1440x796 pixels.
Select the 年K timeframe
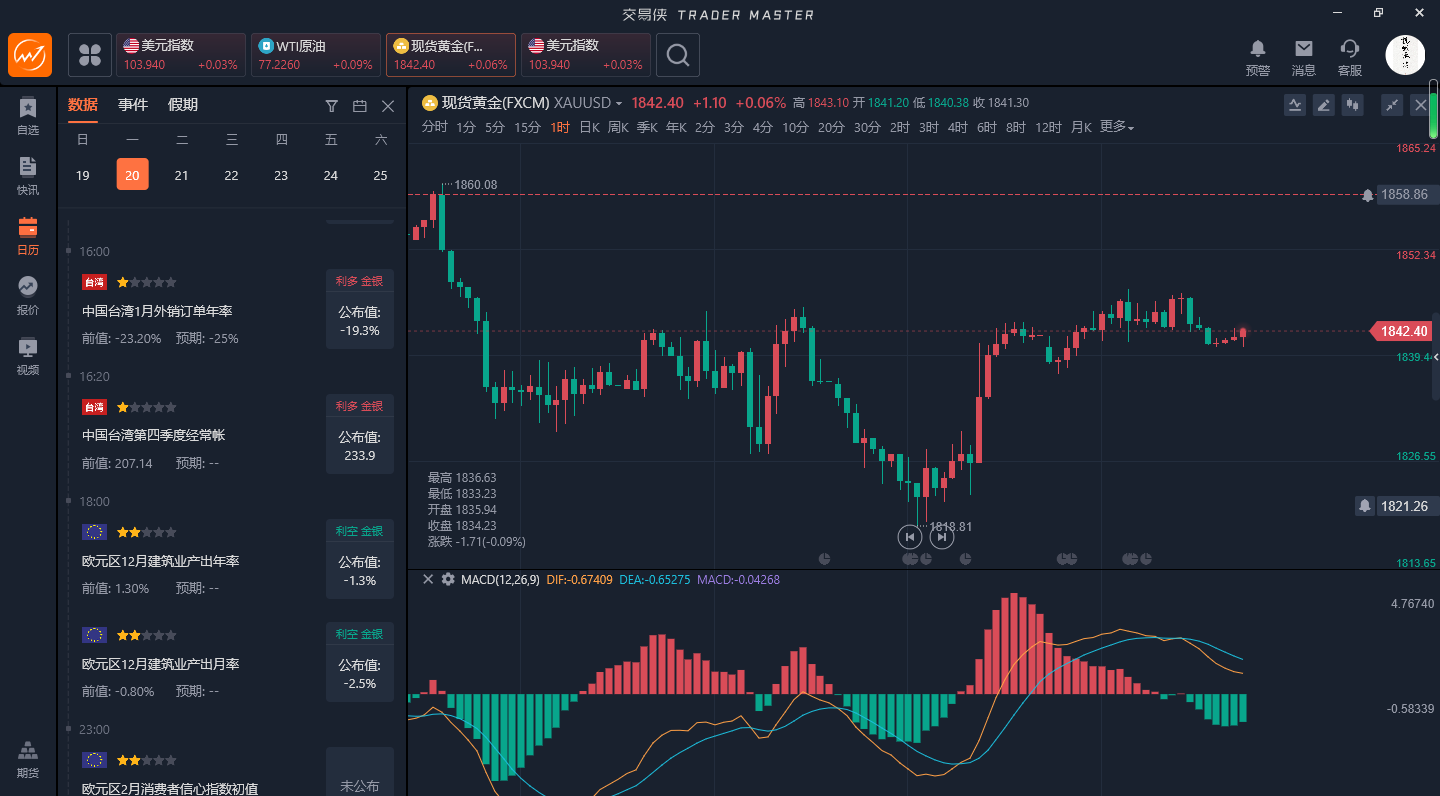click(x=676, y=127)
